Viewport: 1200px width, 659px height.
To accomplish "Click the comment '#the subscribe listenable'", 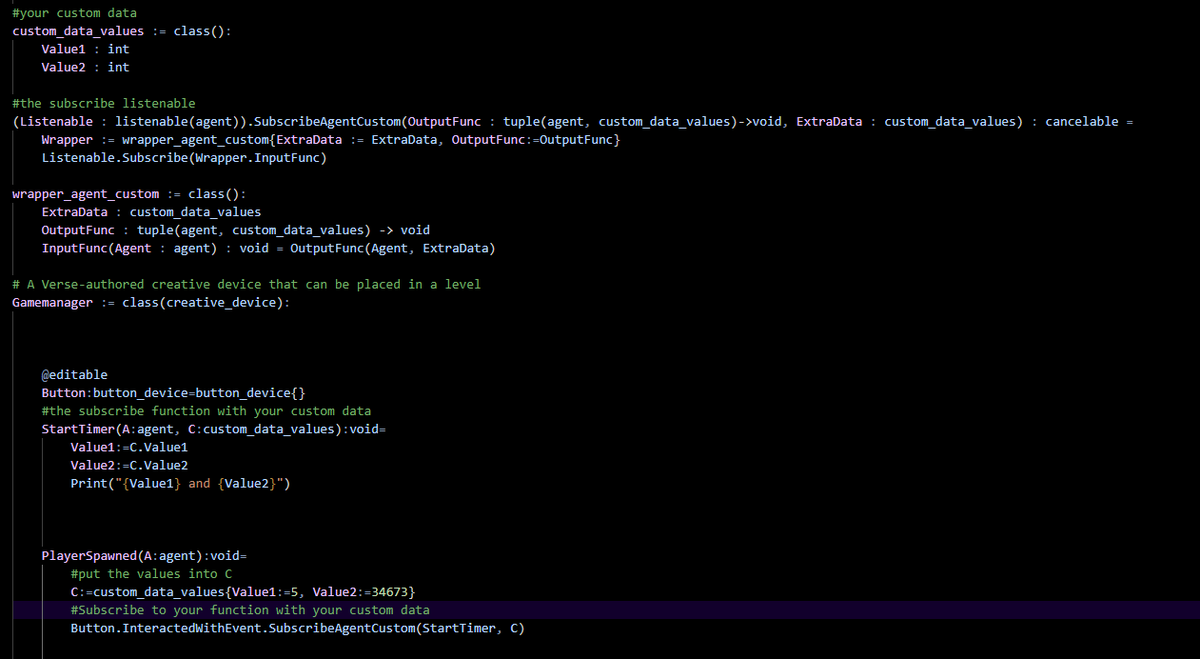I will click(104, 103).
